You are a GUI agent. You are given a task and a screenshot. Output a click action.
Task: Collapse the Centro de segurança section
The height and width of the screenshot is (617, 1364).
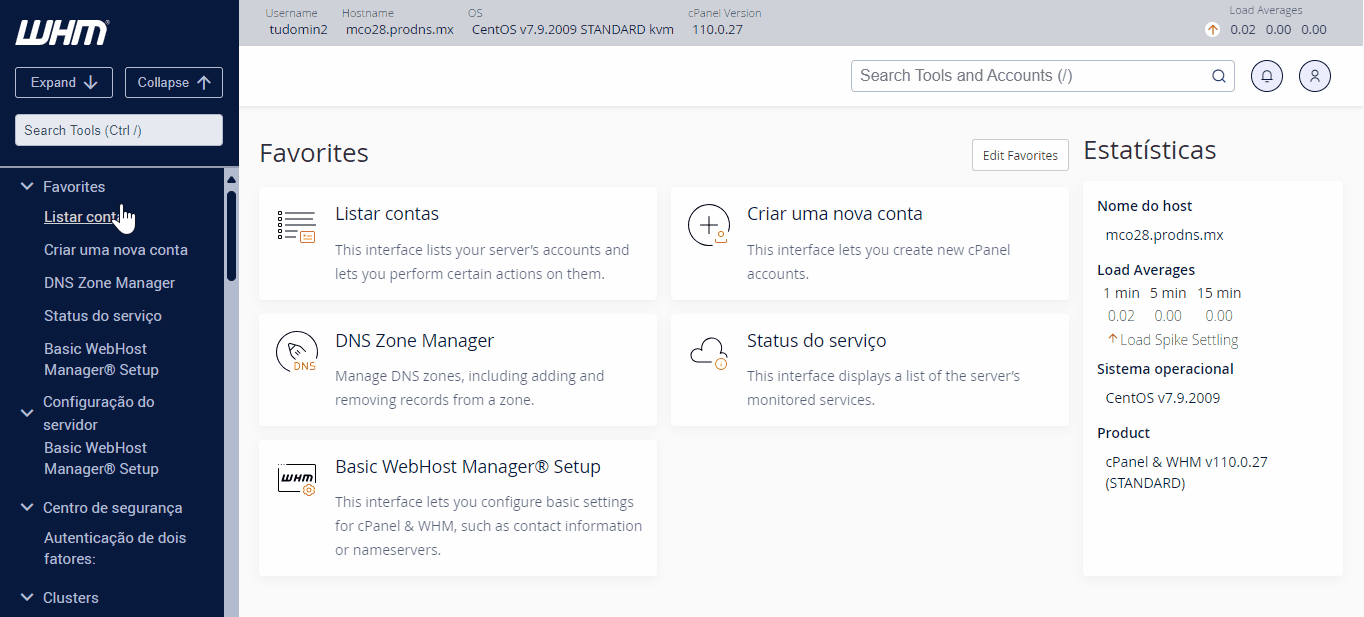coord(28,508)
